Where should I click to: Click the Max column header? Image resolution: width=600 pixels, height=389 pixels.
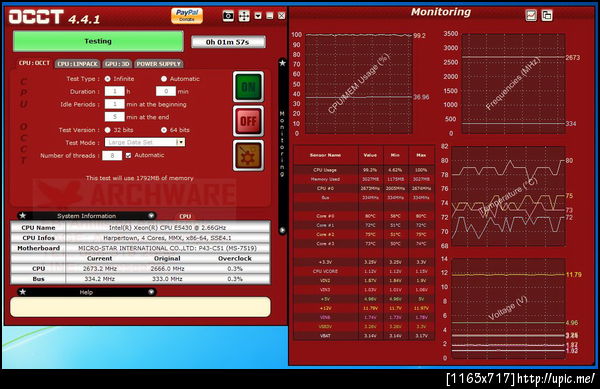(421, 155)
